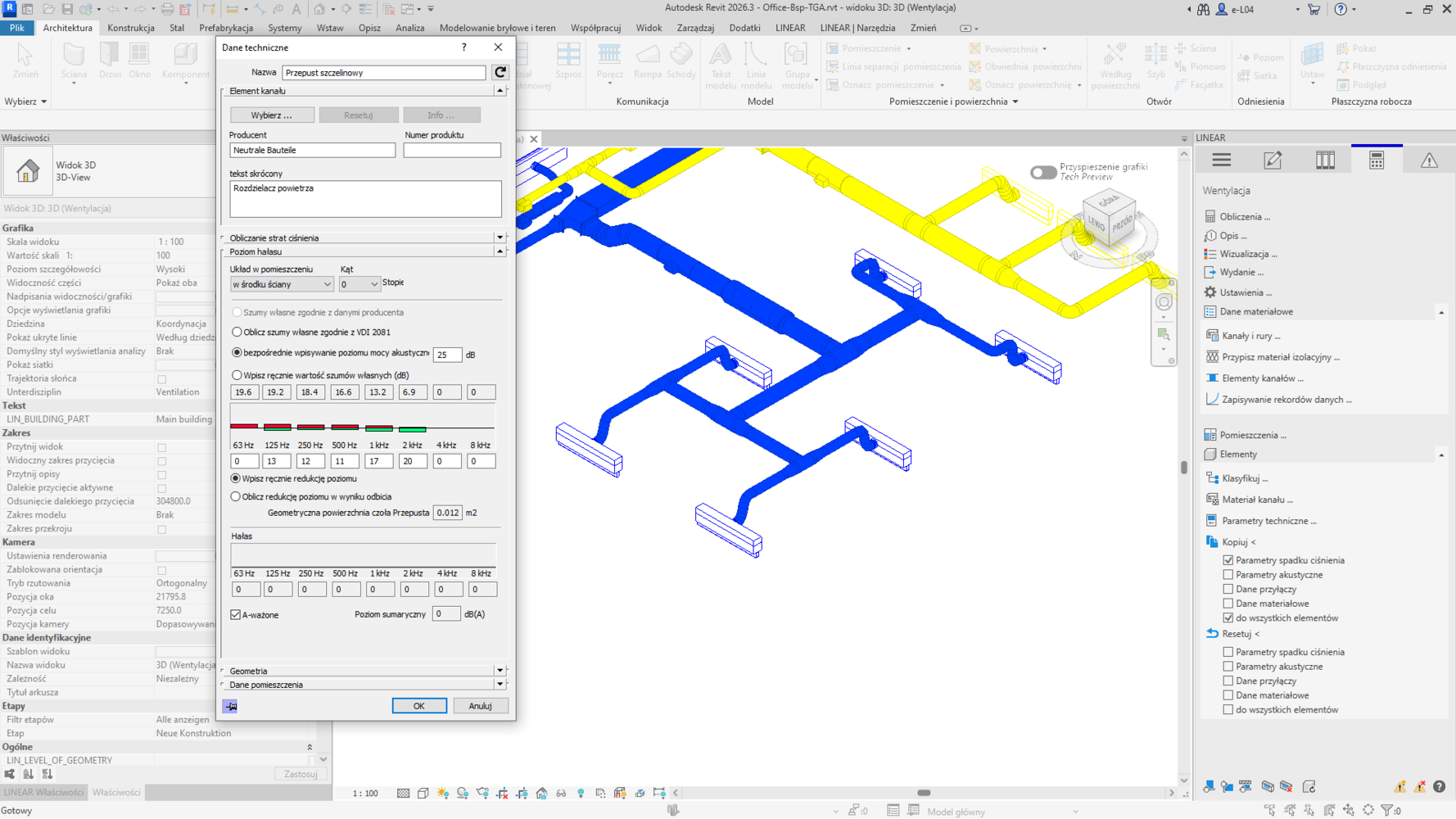
Task: Select Oblicz szumy własne zgodnie z VDI 2081
Action: (237, 333)
